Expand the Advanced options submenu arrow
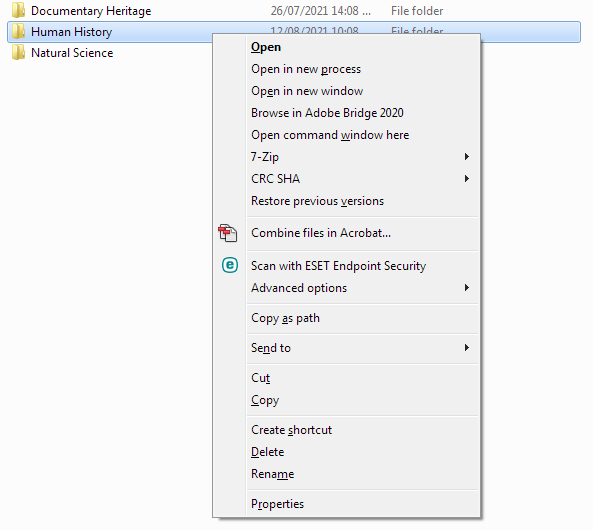The width and height of the screenshot is (593, 530). pos(467,288)
